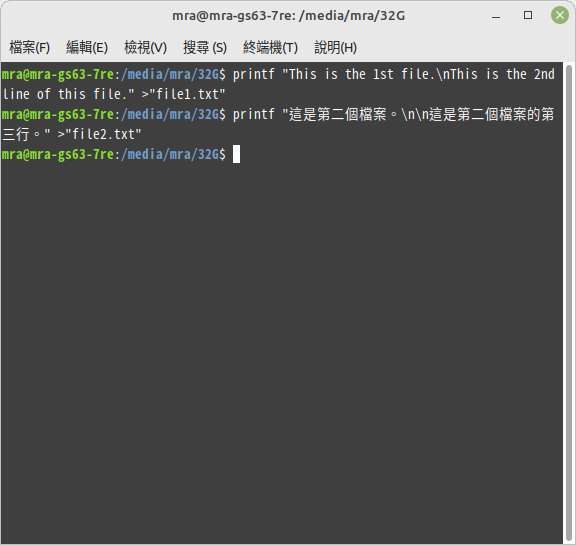This screenshot has width=576, height=545.
Task: Open the 終端機(T) menu
Action: [270, 47]
